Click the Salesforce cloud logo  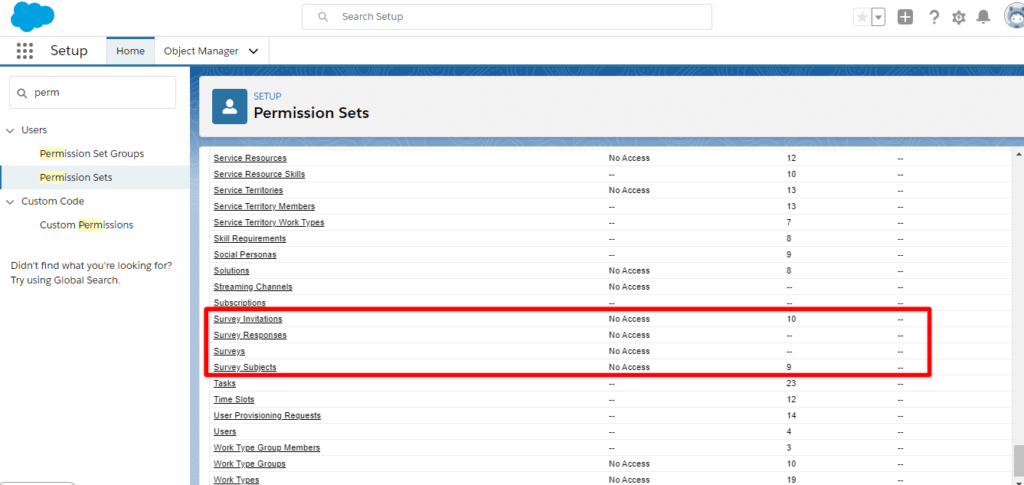click(32, 17)
